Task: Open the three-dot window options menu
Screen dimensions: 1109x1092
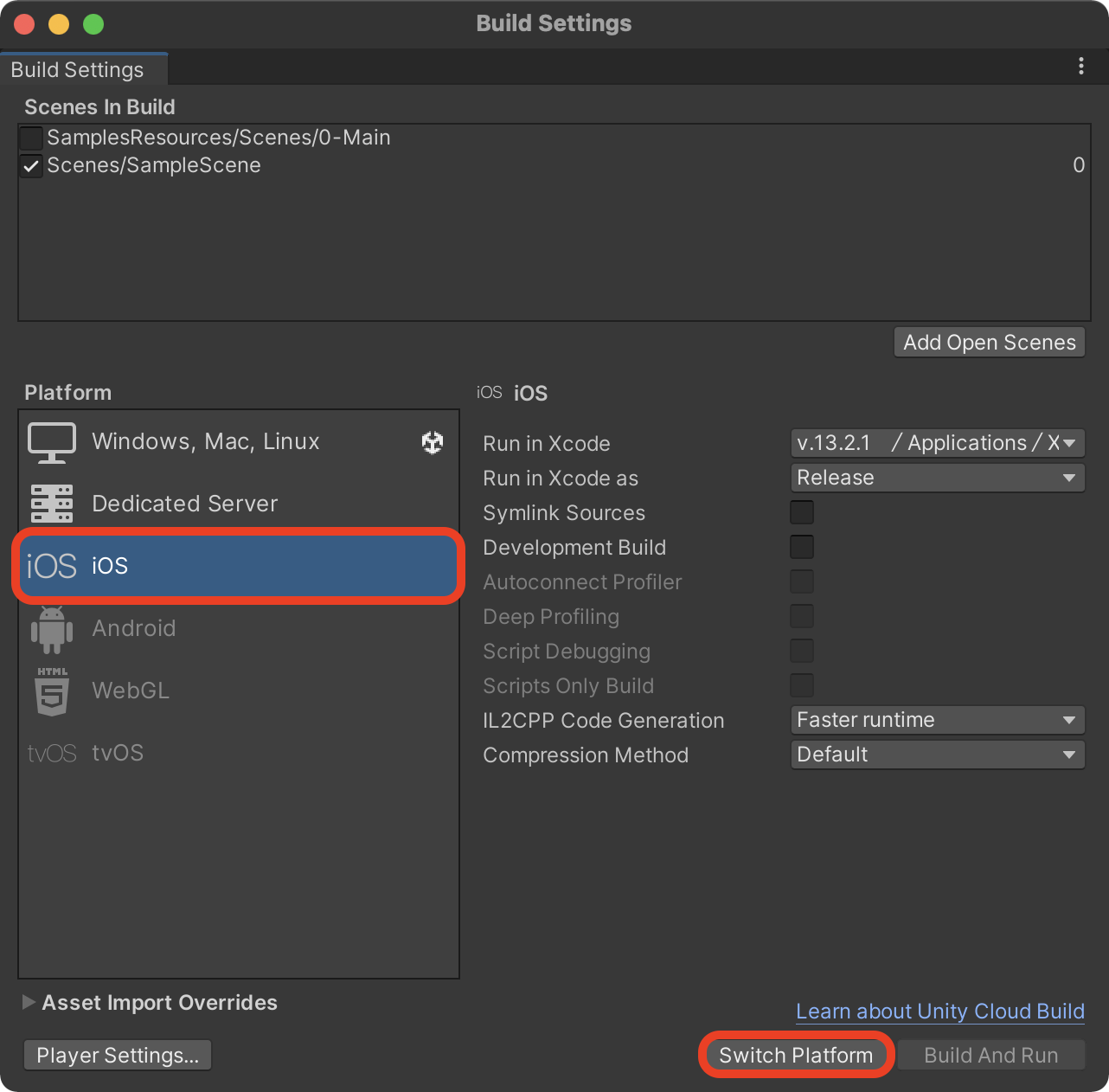Action: tap(1081, 67)
